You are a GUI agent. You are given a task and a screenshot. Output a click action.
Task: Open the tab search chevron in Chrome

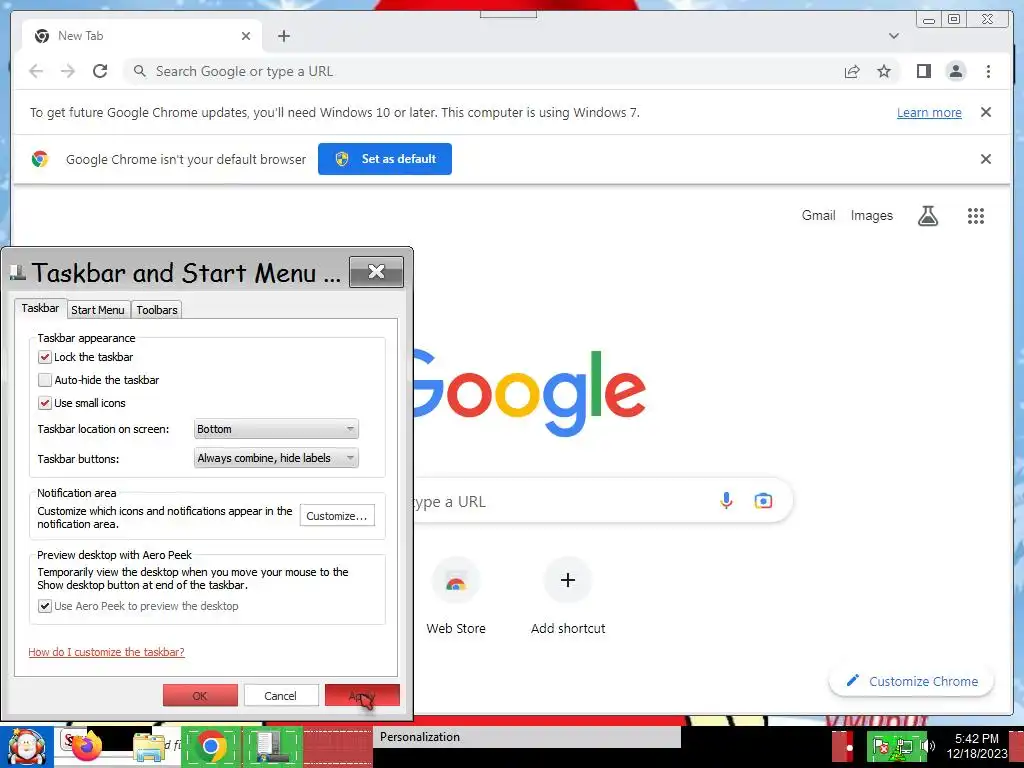[893, 36]
